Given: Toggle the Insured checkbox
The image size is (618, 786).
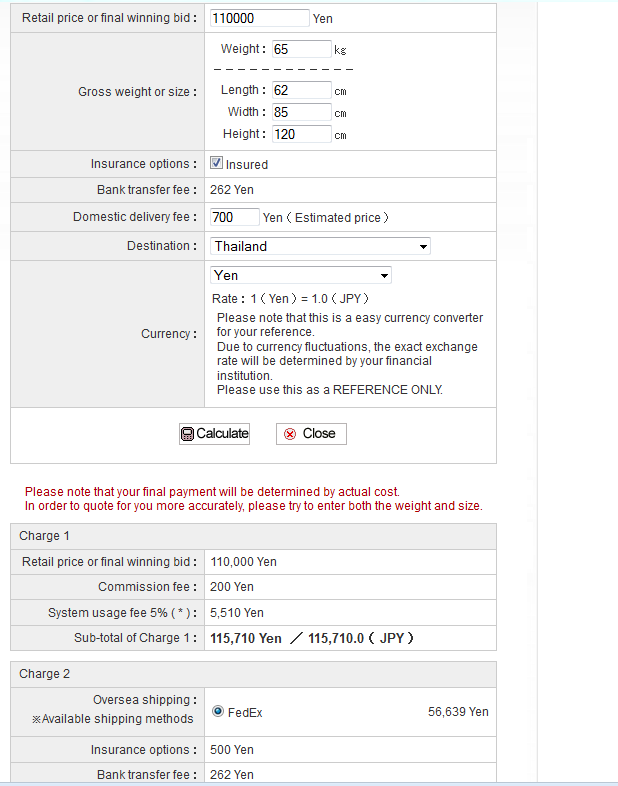Looking at the screenshot, I should pyautogui.click(x=216, y=163).
